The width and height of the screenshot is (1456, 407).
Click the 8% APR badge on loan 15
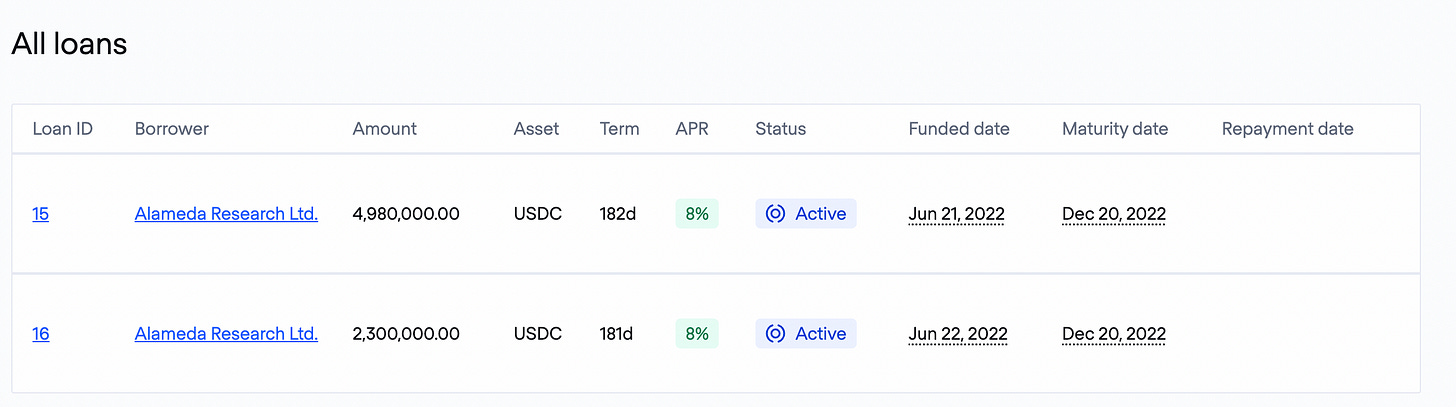(697, 213)
